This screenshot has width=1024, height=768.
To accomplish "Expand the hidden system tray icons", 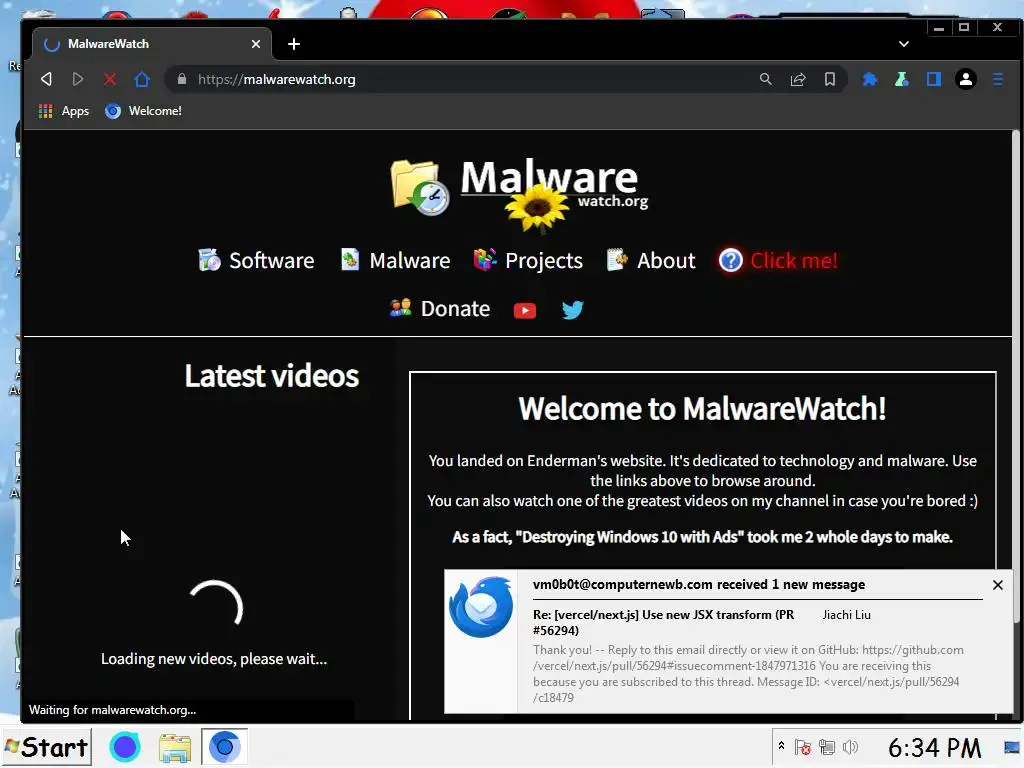I will (x=781, y=745).
